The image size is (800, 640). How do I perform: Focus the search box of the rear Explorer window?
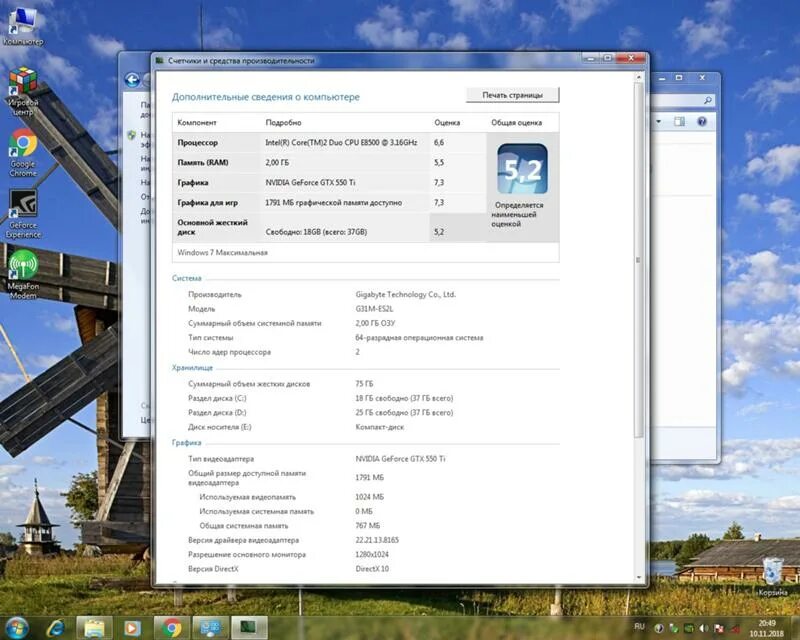[682, 101]
